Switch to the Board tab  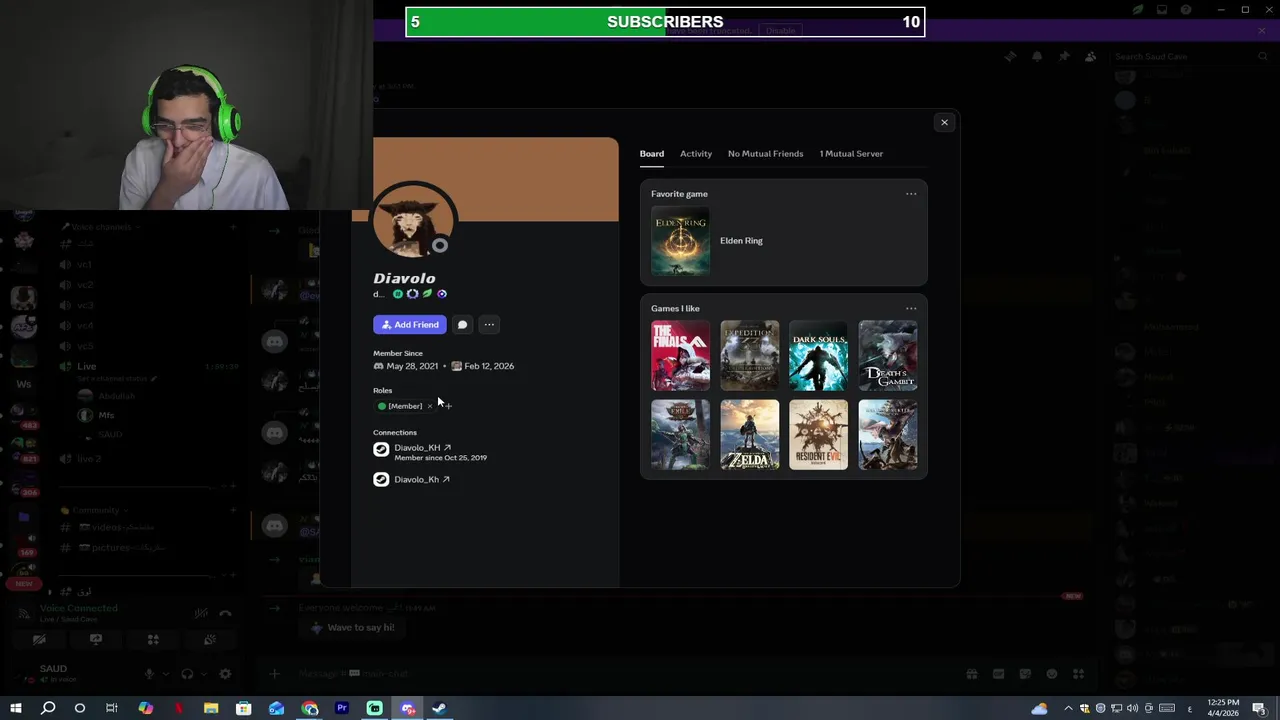click(x=652, y=154)
